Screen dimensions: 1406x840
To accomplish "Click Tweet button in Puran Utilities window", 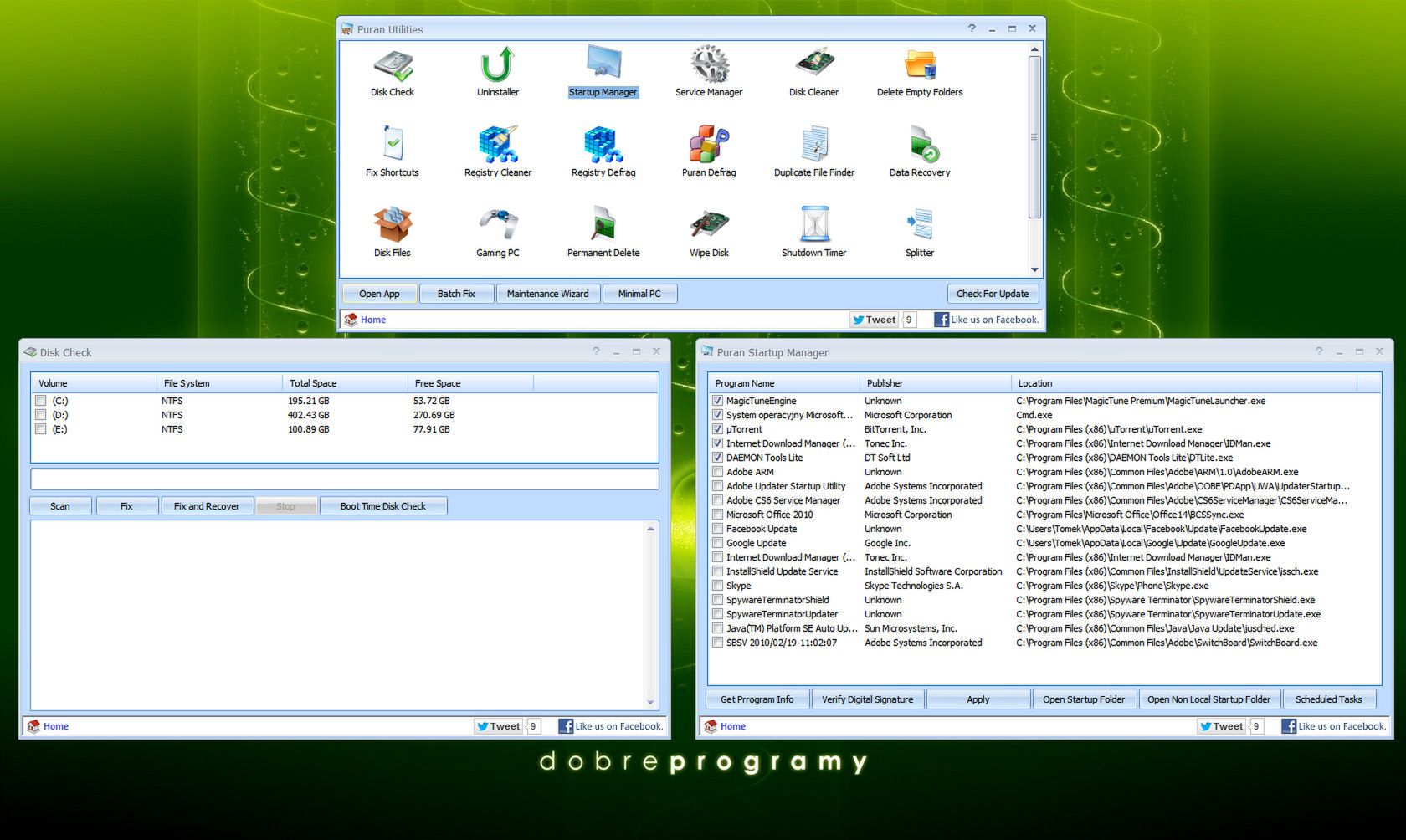I will [874, 320].
